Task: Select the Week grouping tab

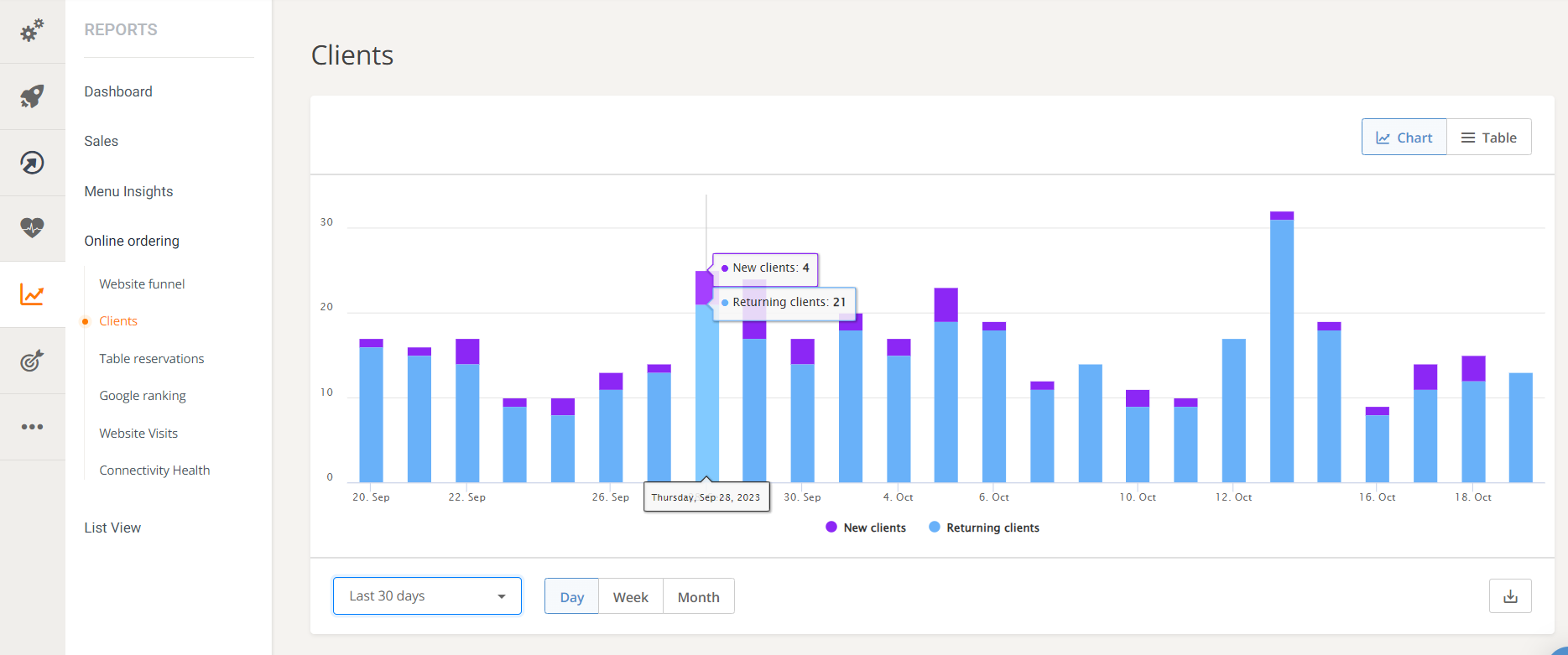Action: [630, 597]
